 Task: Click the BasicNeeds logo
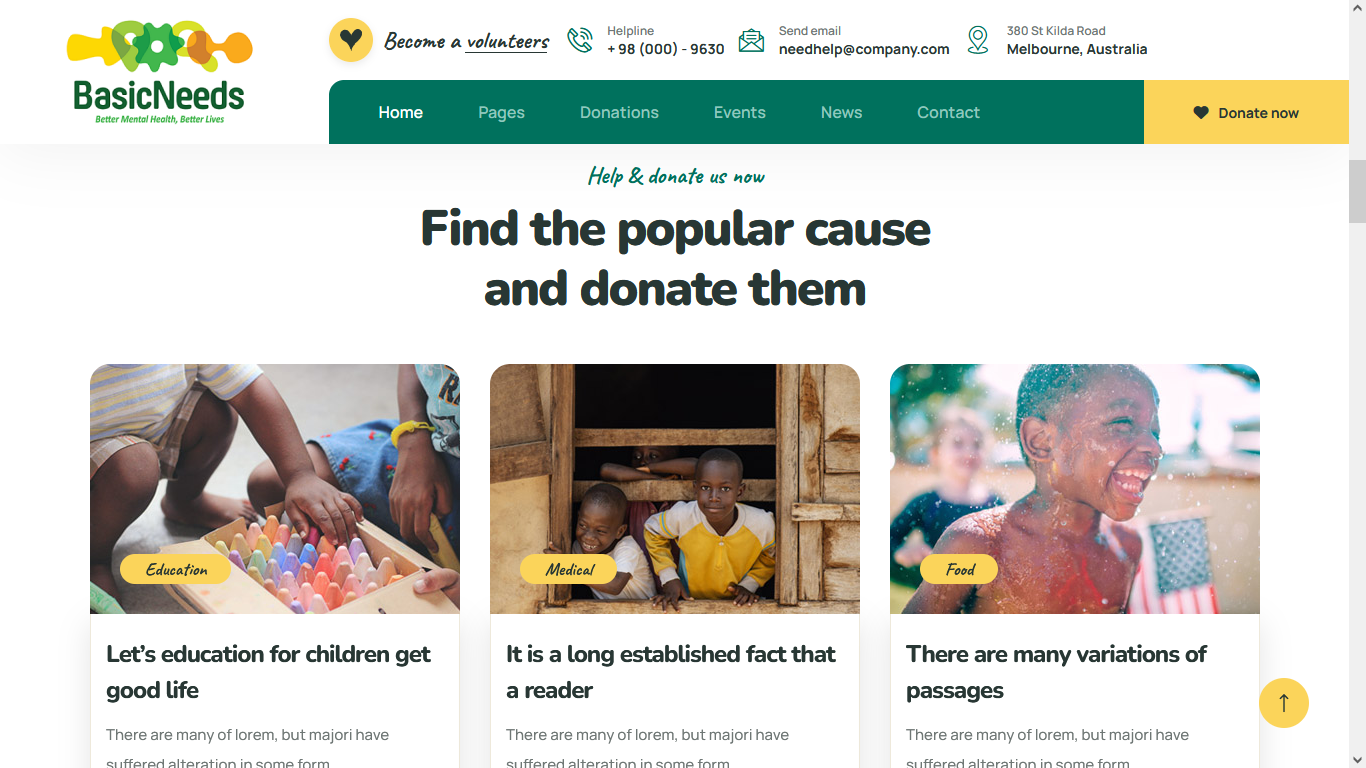(x=160, y=72)
